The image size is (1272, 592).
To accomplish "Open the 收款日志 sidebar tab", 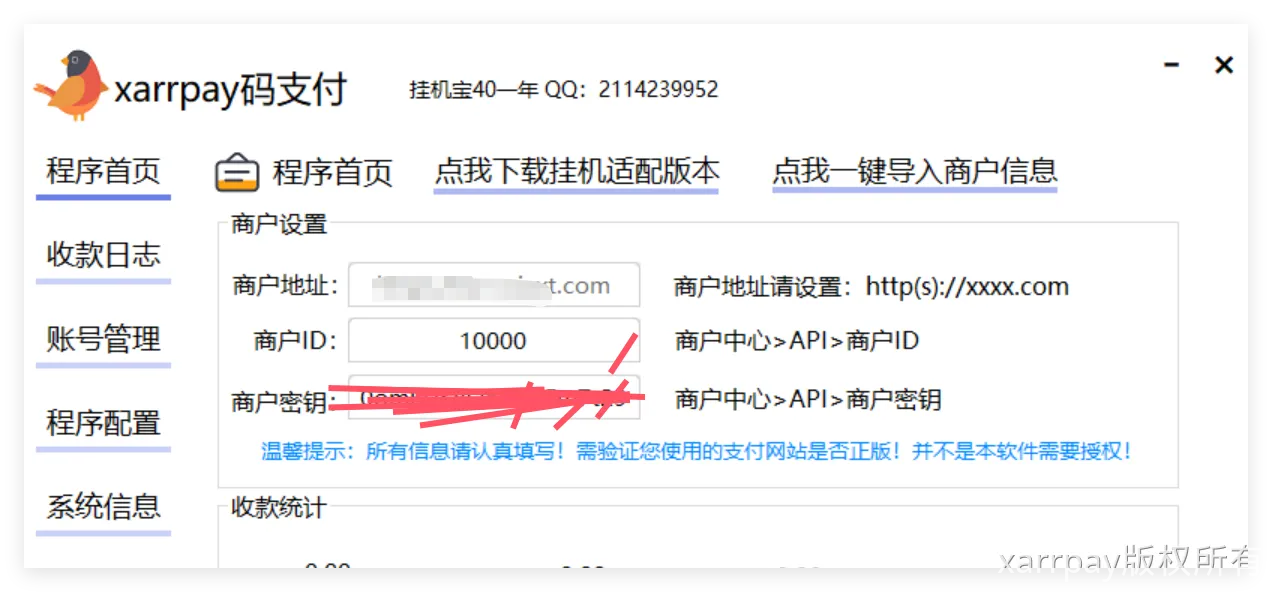I will pyautogui.click(x=103, y=255).
